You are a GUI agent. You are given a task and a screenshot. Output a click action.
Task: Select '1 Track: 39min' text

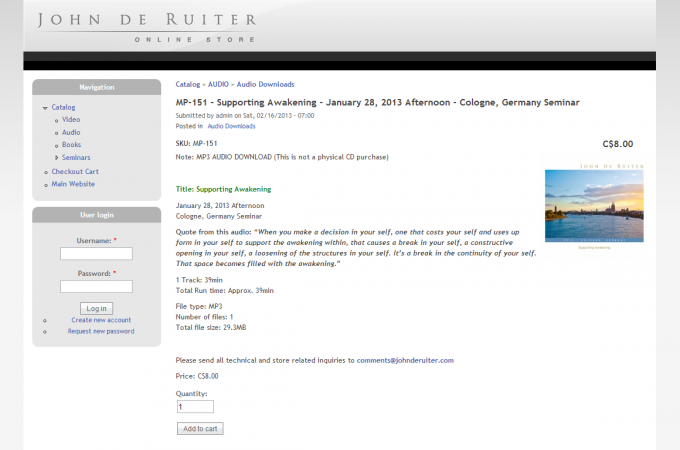pyautogui.click(x=199, y=280)
